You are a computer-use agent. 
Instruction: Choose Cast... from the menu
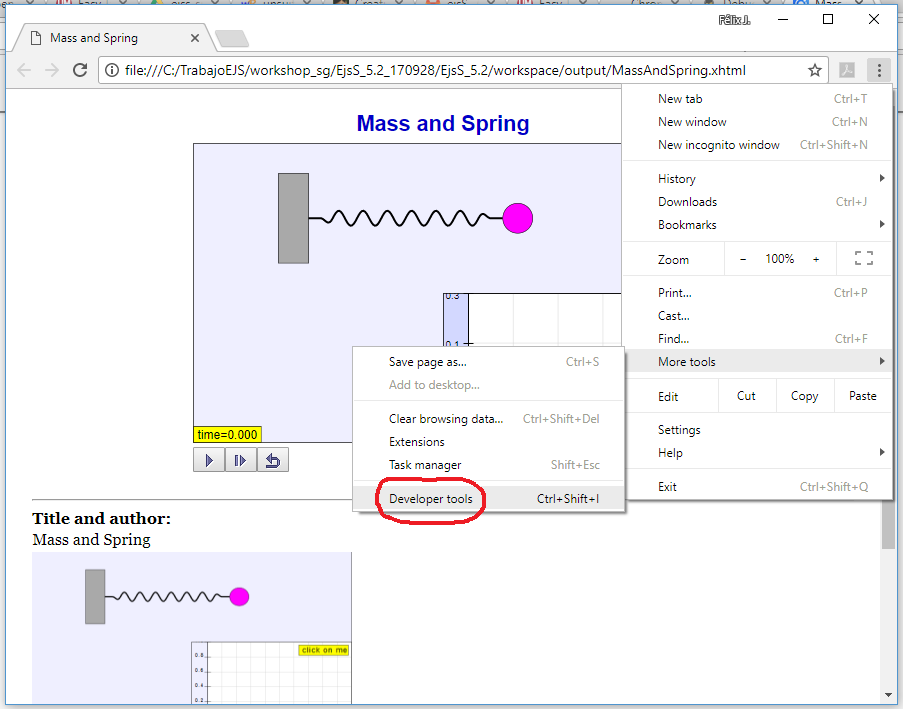[757, 316]
